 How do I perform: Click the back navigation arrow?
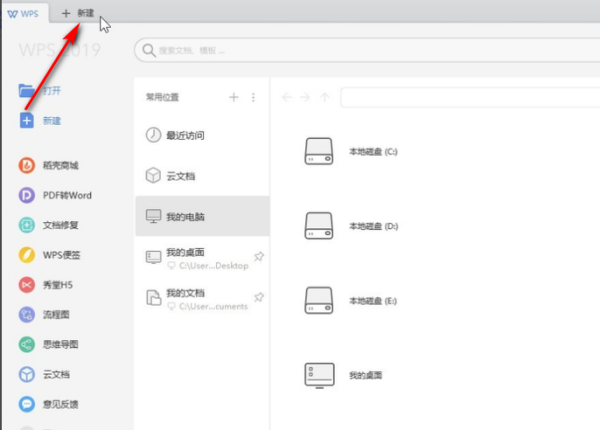[287, 97]
